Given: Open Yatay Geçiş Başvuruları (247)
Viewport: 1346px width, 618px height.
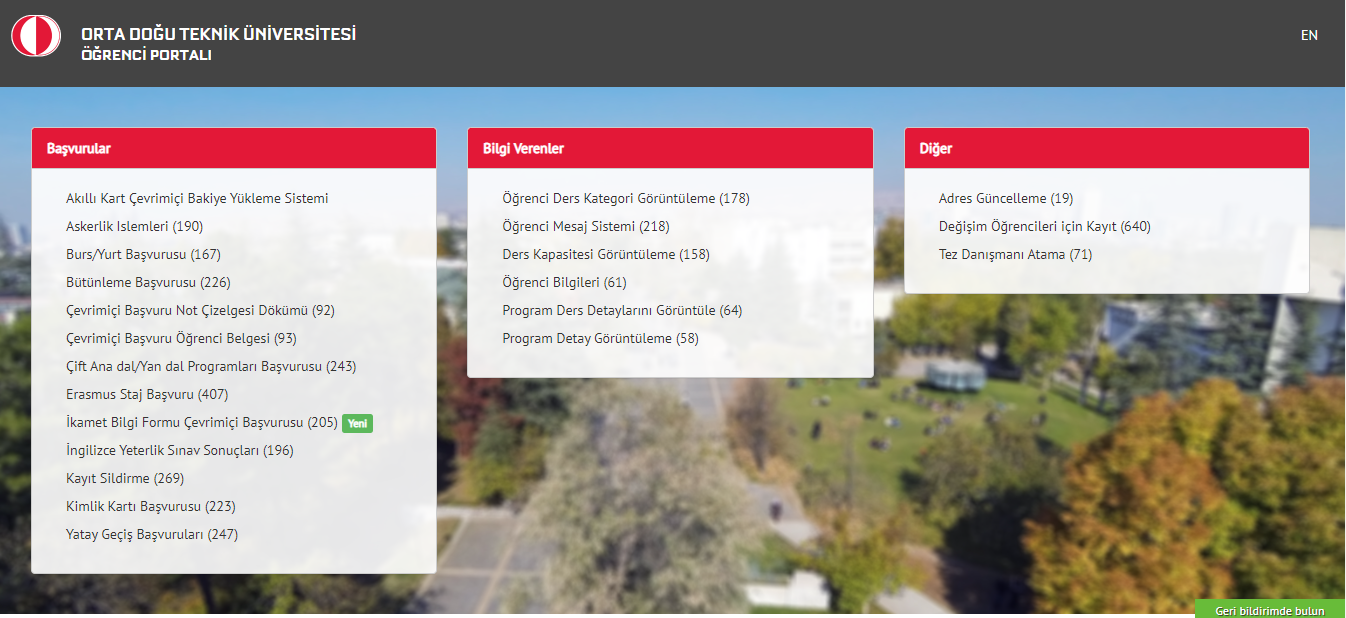Looking at the screenshot, I should [x=152, y=535].
